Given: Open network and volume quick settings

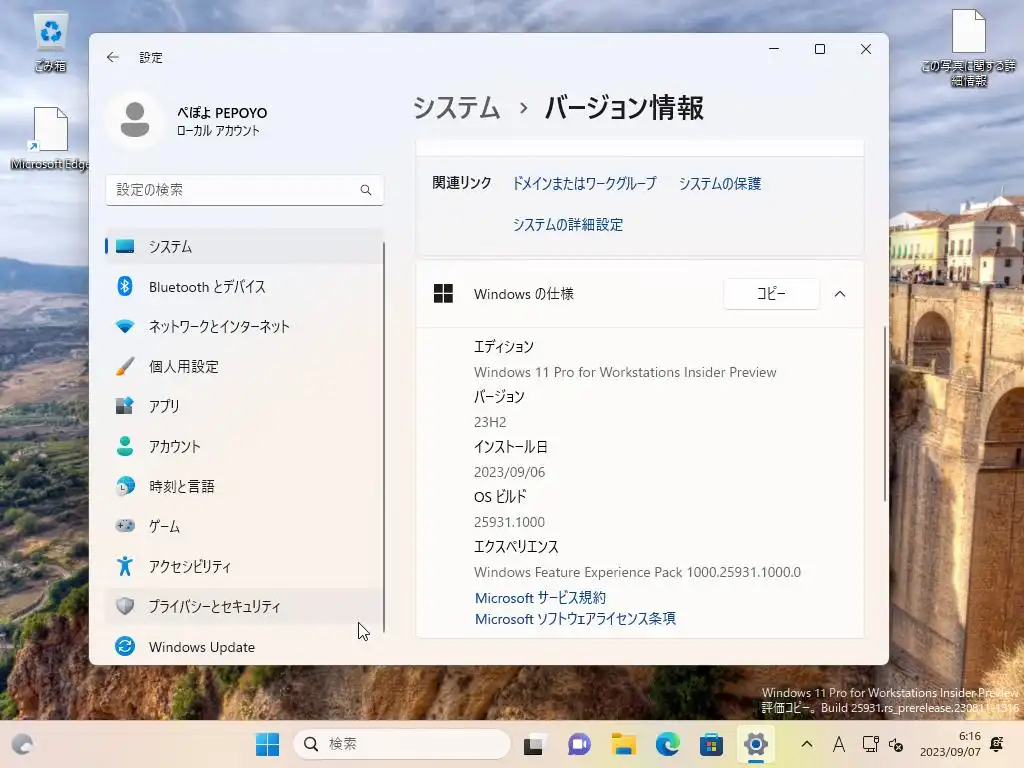Looking at the screenshot, I should point(883,744).
